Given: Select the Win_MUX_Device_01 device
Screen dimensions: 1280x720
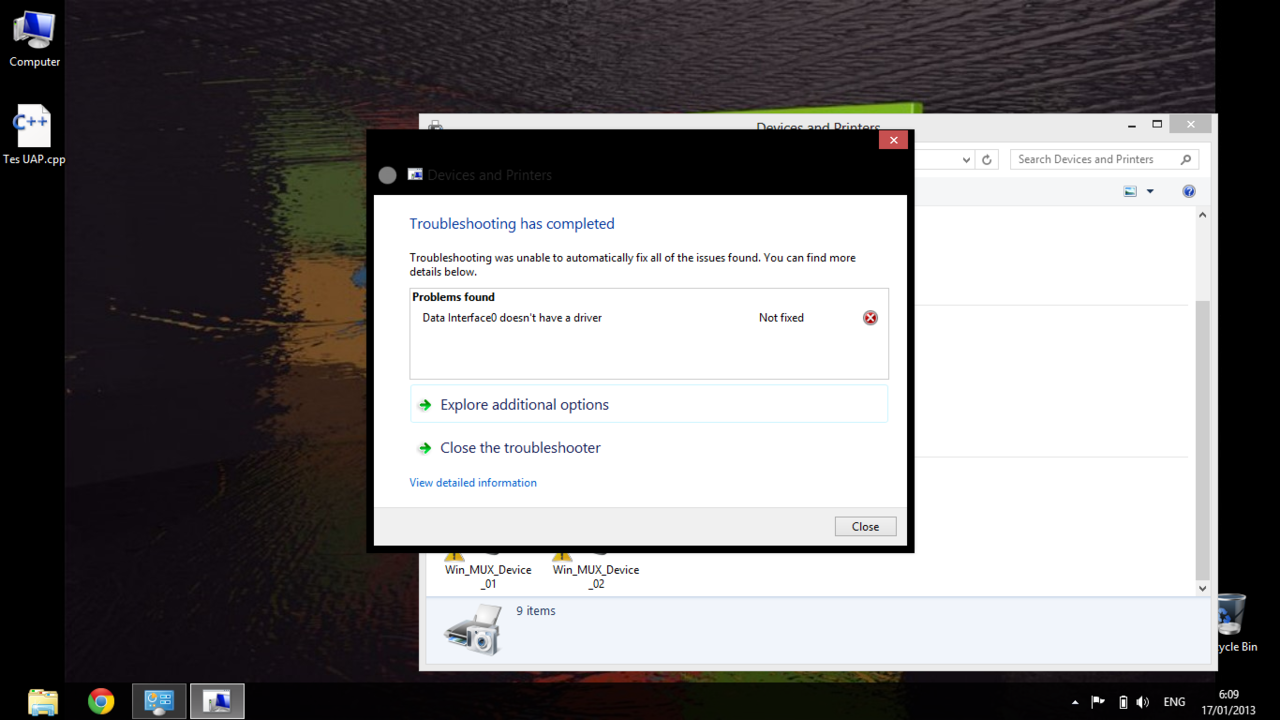Looking at the screenshot, I should point(488,575).
